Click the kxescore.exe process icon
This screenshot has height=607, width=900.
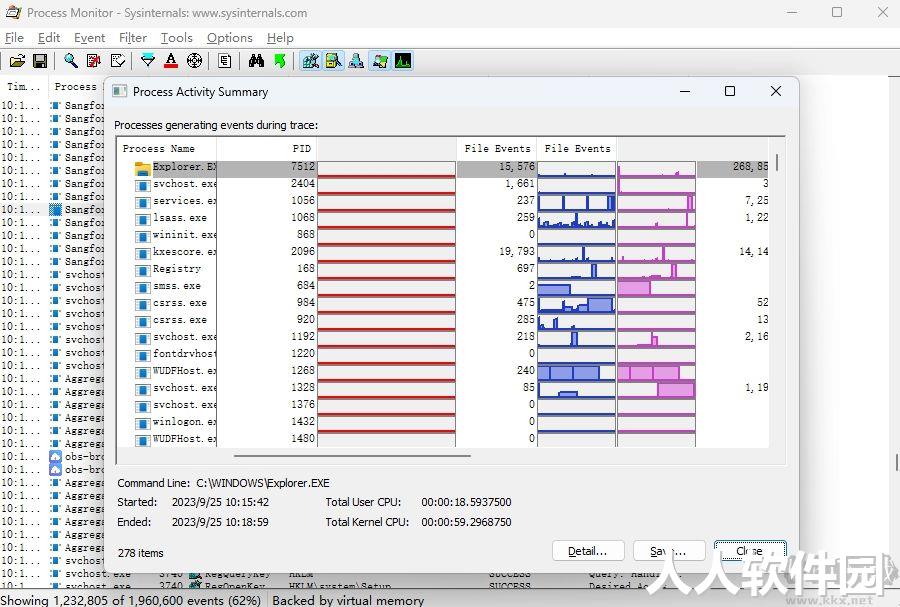142,253
